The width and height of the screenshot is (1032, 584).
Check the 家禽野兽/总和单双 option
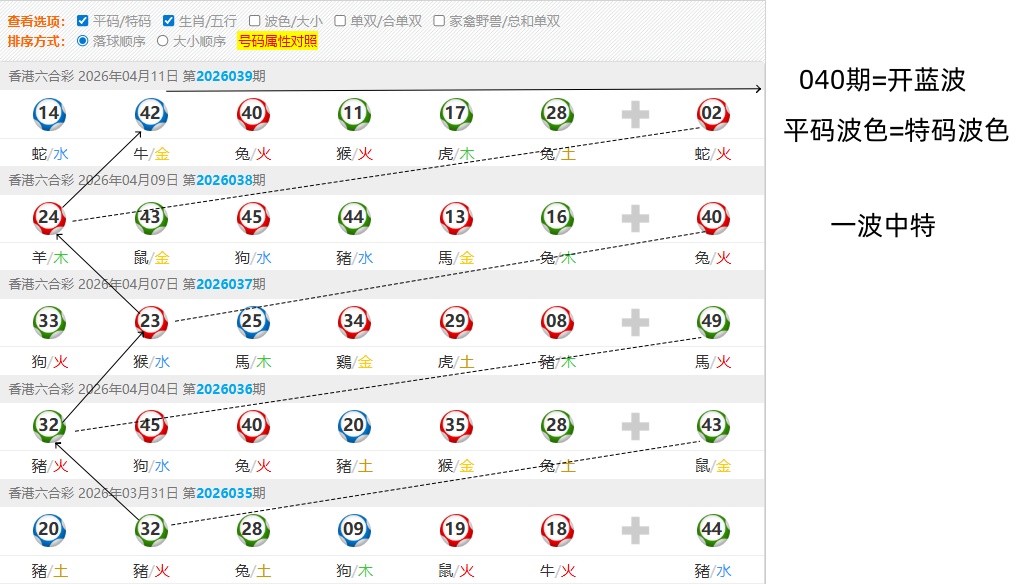(x=440, y=21)
